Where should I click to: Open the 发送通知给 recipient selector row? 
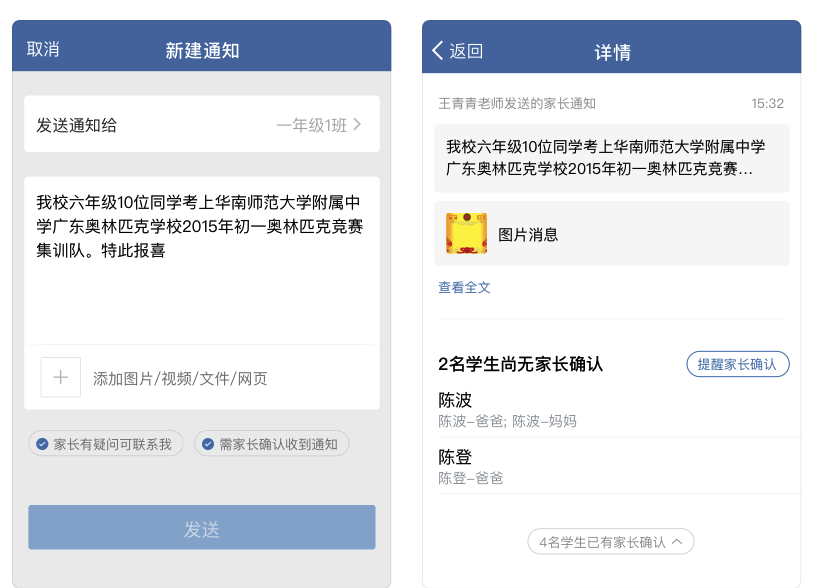202,124
